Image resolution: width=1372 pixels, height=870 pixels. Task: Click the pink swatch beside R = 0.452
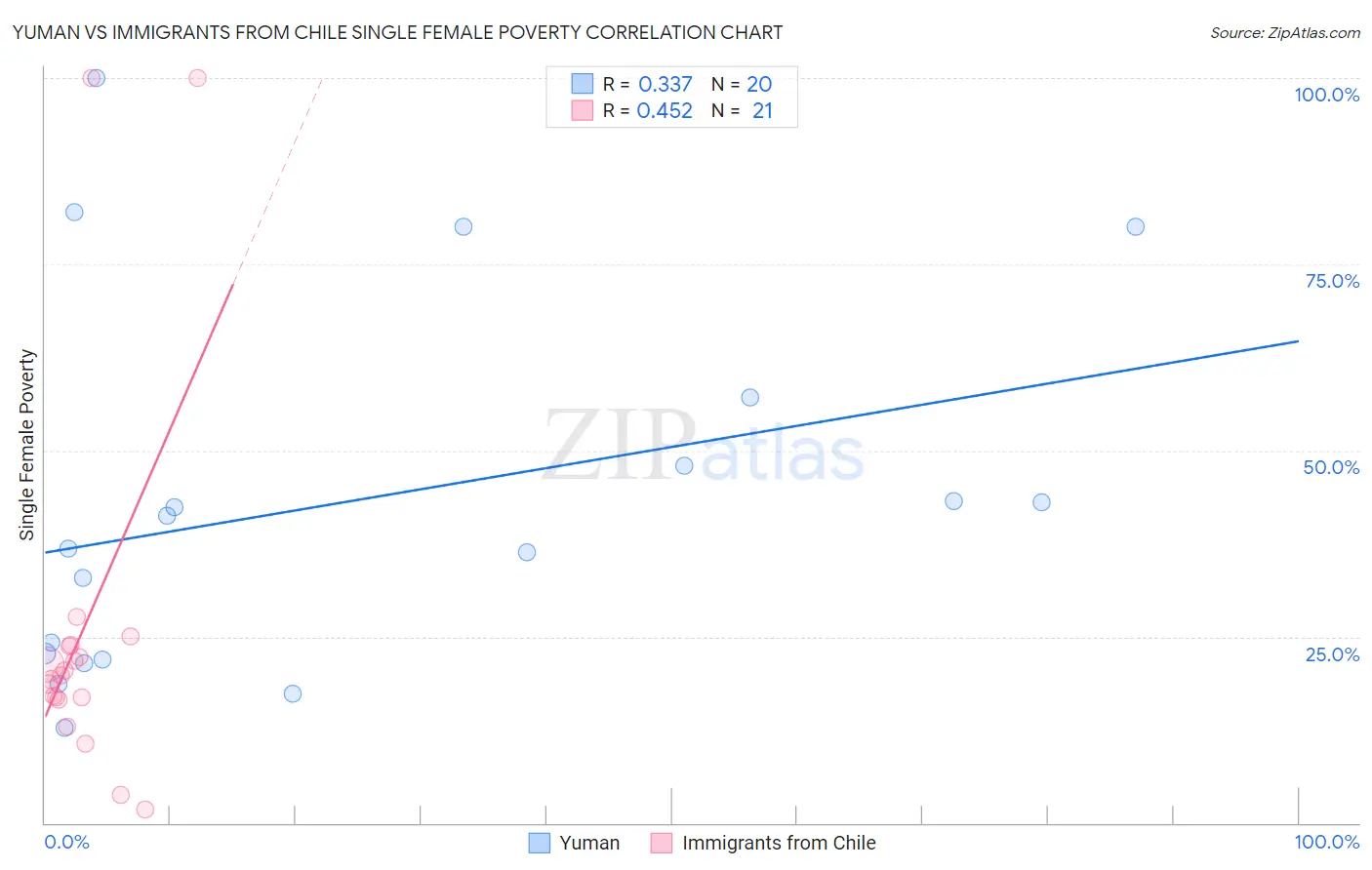tap(583, 110)
